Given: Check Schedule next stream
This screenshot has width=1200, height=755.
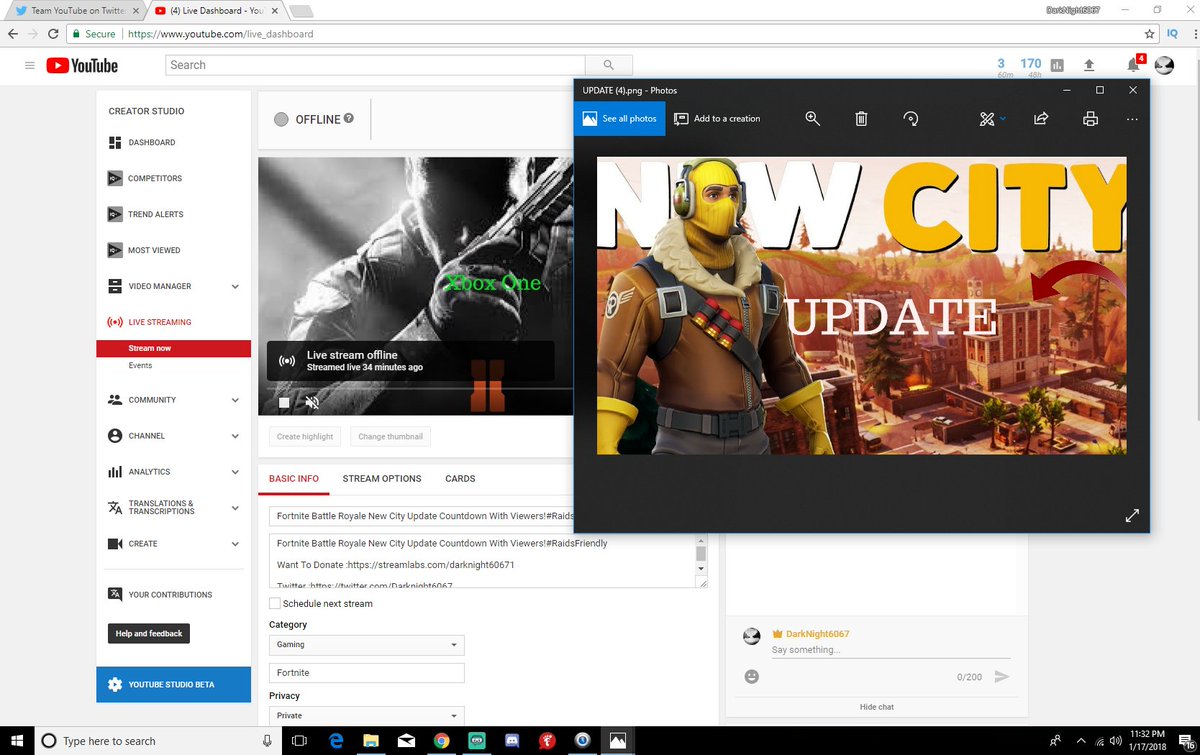Looking at the screenshot, I should pos(275,604).
